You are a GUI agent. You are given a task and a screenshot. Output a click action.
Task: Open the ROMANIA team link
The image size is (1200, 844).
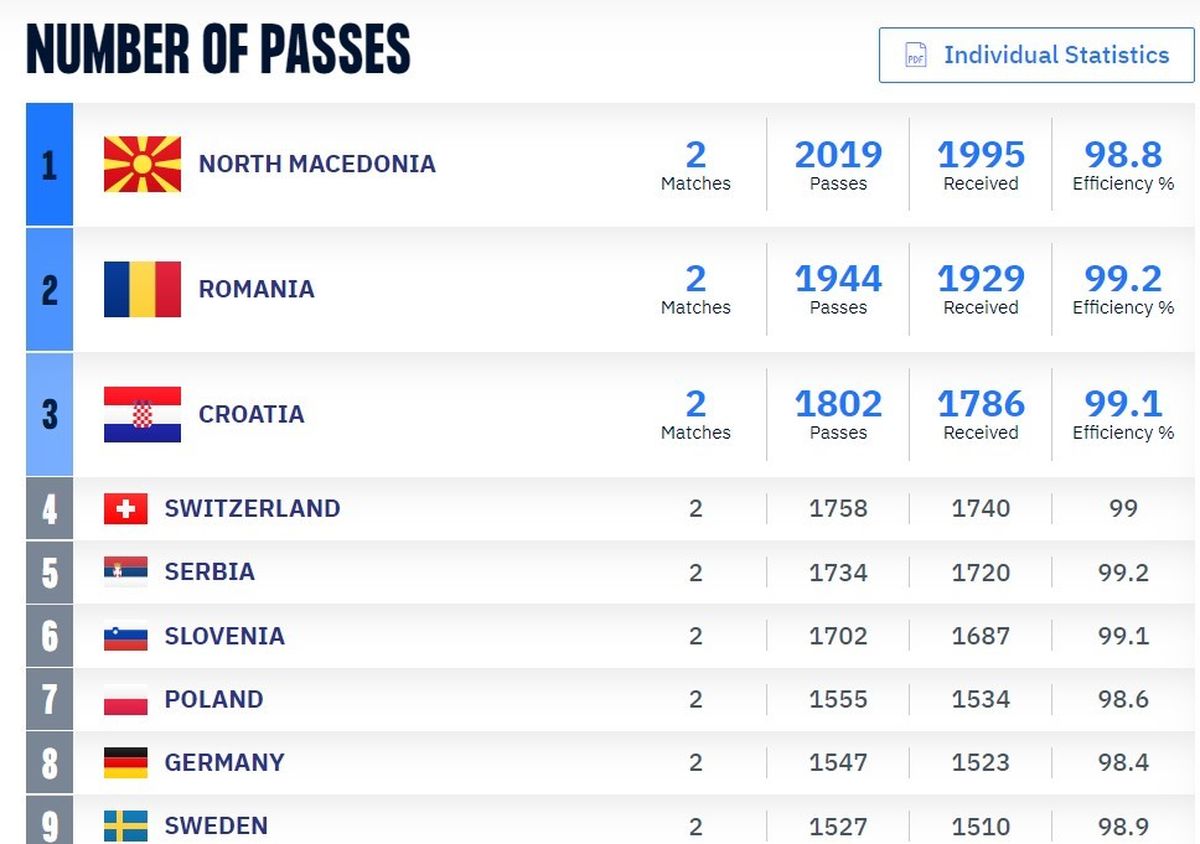tap(256, 289)
